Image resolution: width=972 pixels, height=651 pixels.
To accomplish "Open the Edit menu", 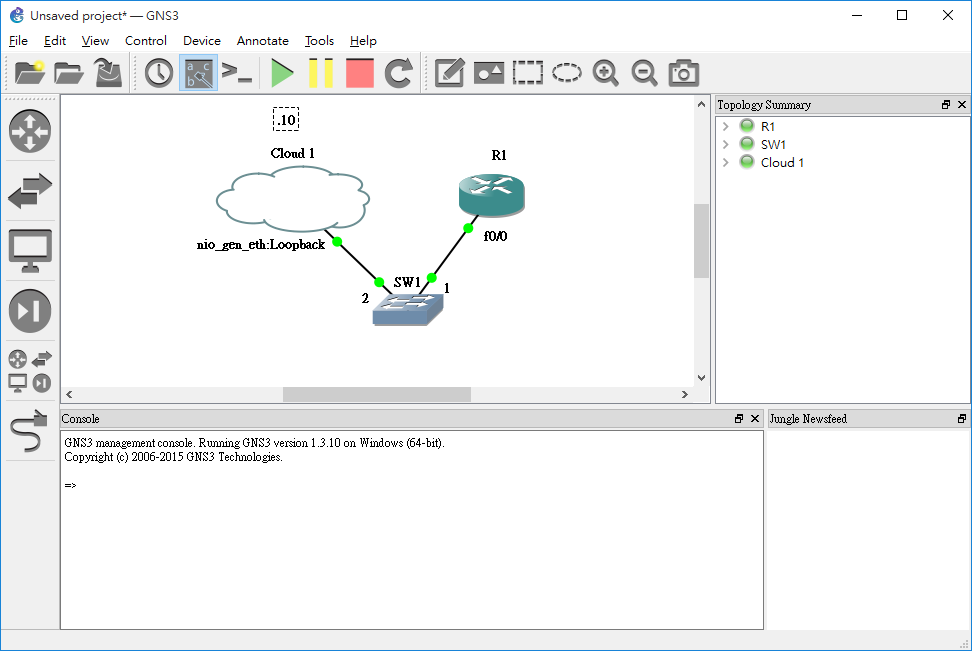I will click(55, 41).
